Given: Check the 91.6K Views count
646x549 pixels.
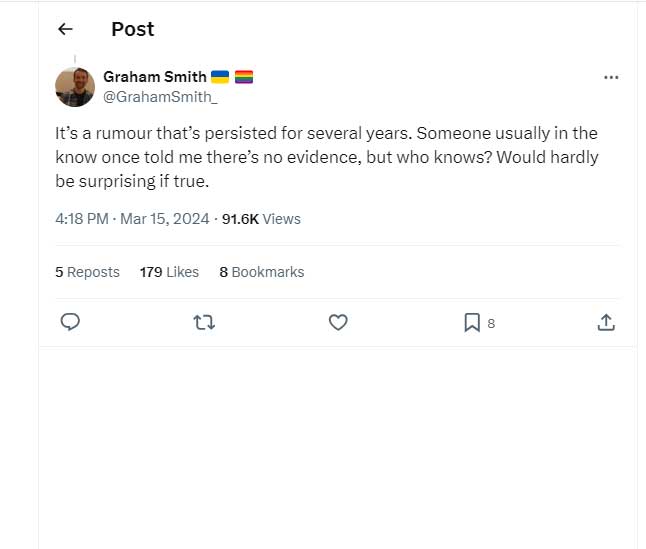Looking at the screenshot, I should 261,219.
